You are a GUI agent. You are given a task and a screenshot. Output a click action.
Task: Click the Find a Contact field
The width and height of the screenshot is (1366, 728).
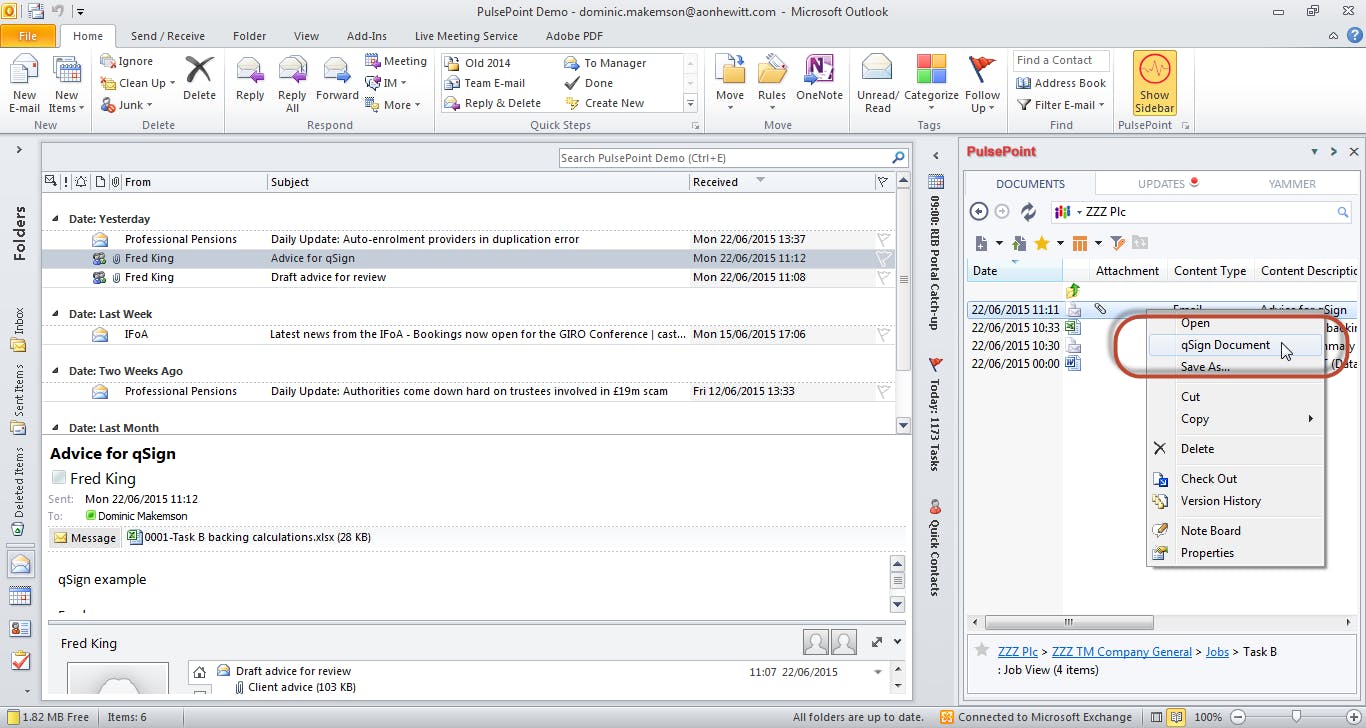click(x=1061, y=61)
